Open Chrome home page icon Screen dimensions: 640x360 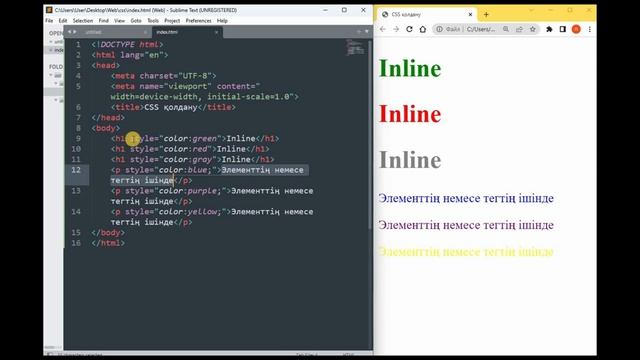[x=423, y=29]
